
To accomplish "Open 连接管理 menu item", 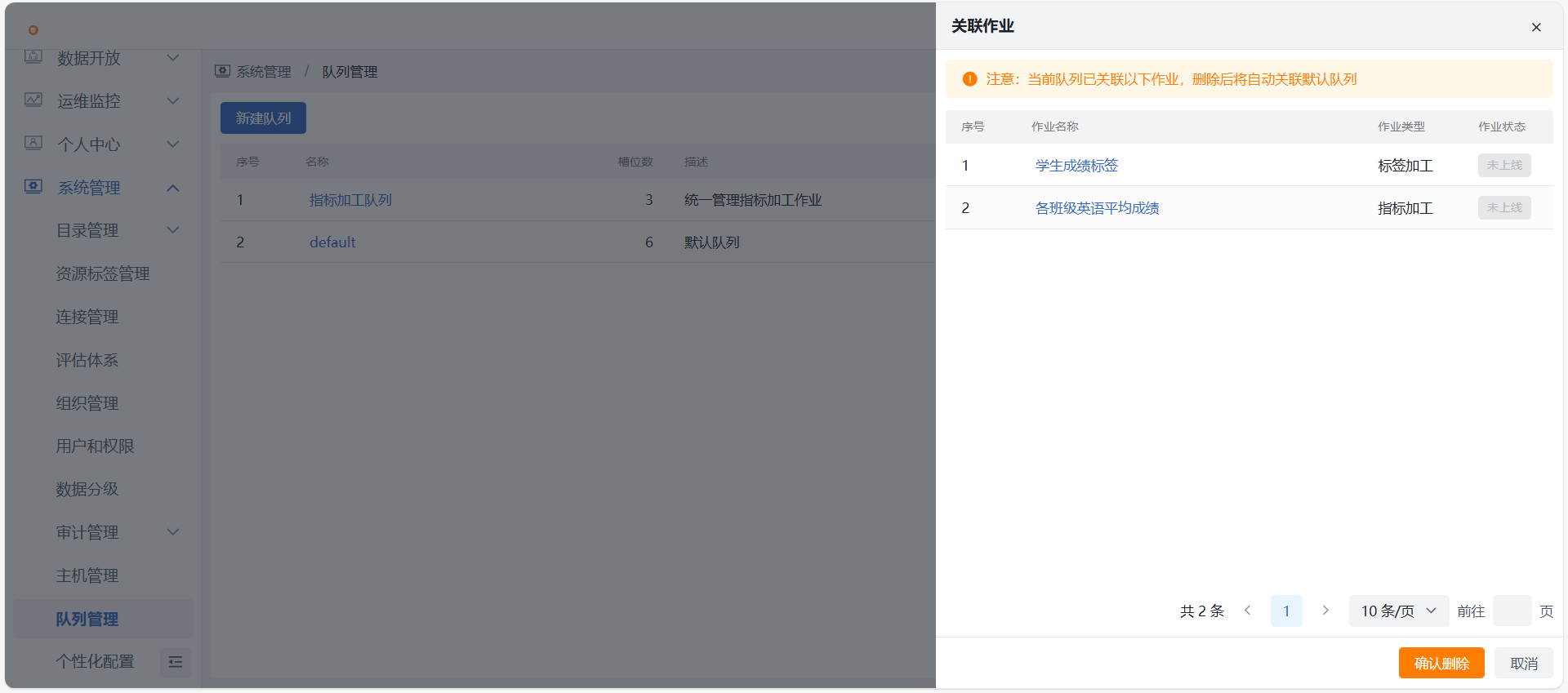I will point(87,317).
